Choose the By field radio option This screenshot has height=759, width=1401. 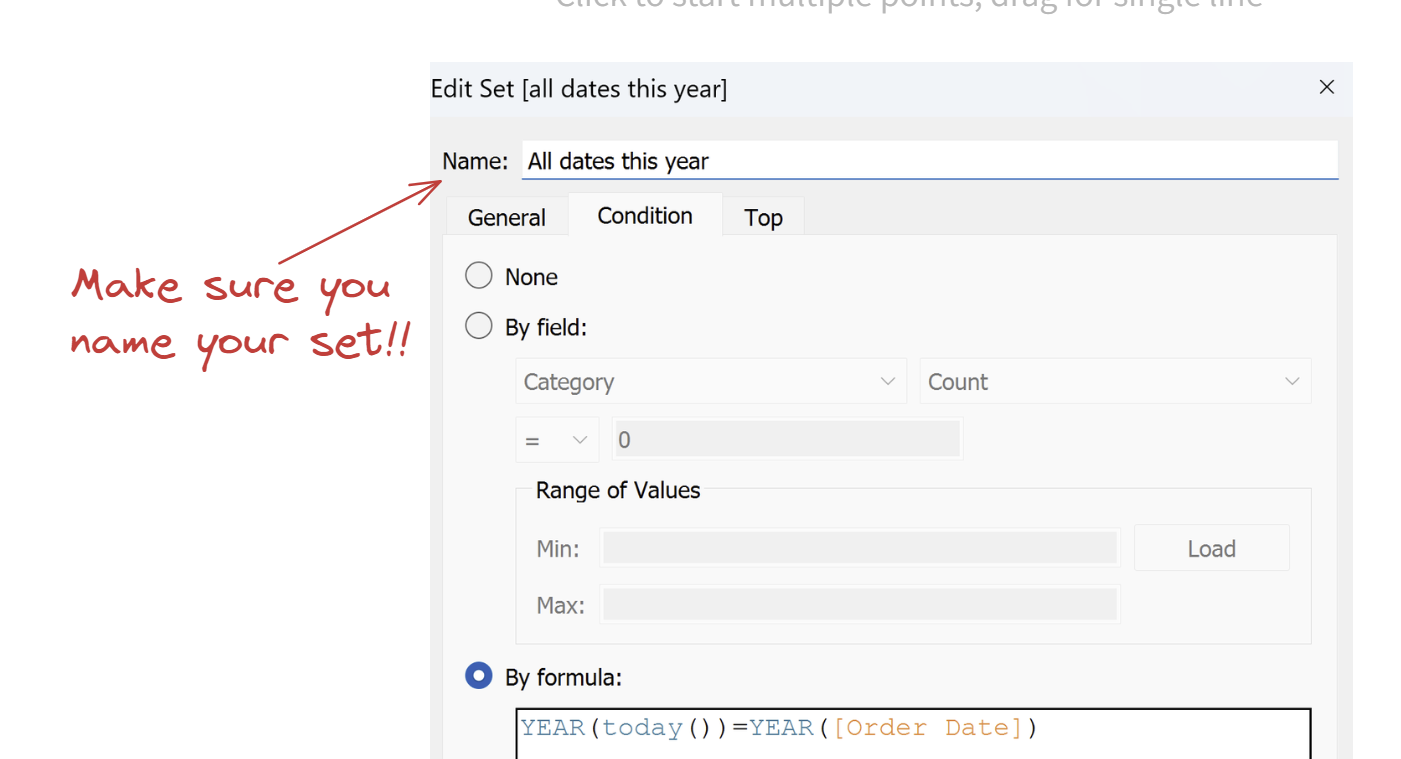pyautogui.click(x=479, y=326)
